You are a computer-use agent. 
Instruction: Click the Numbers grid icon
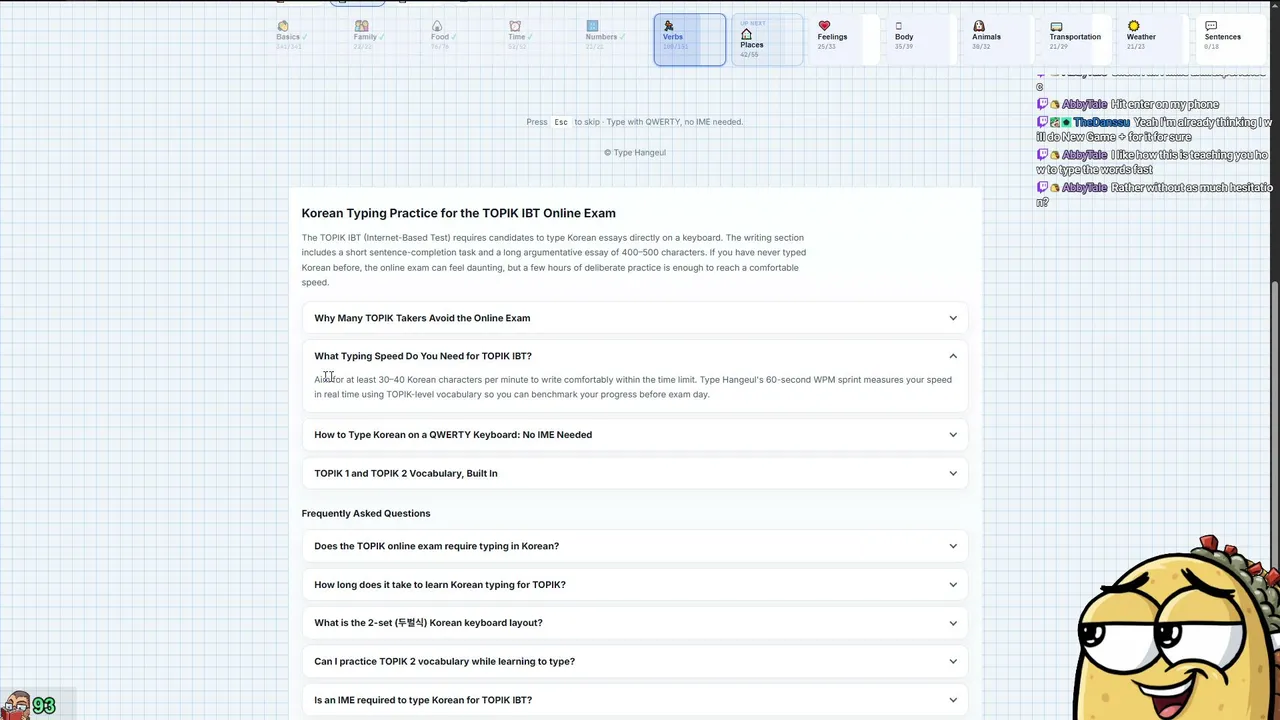(x=592, y=26)
